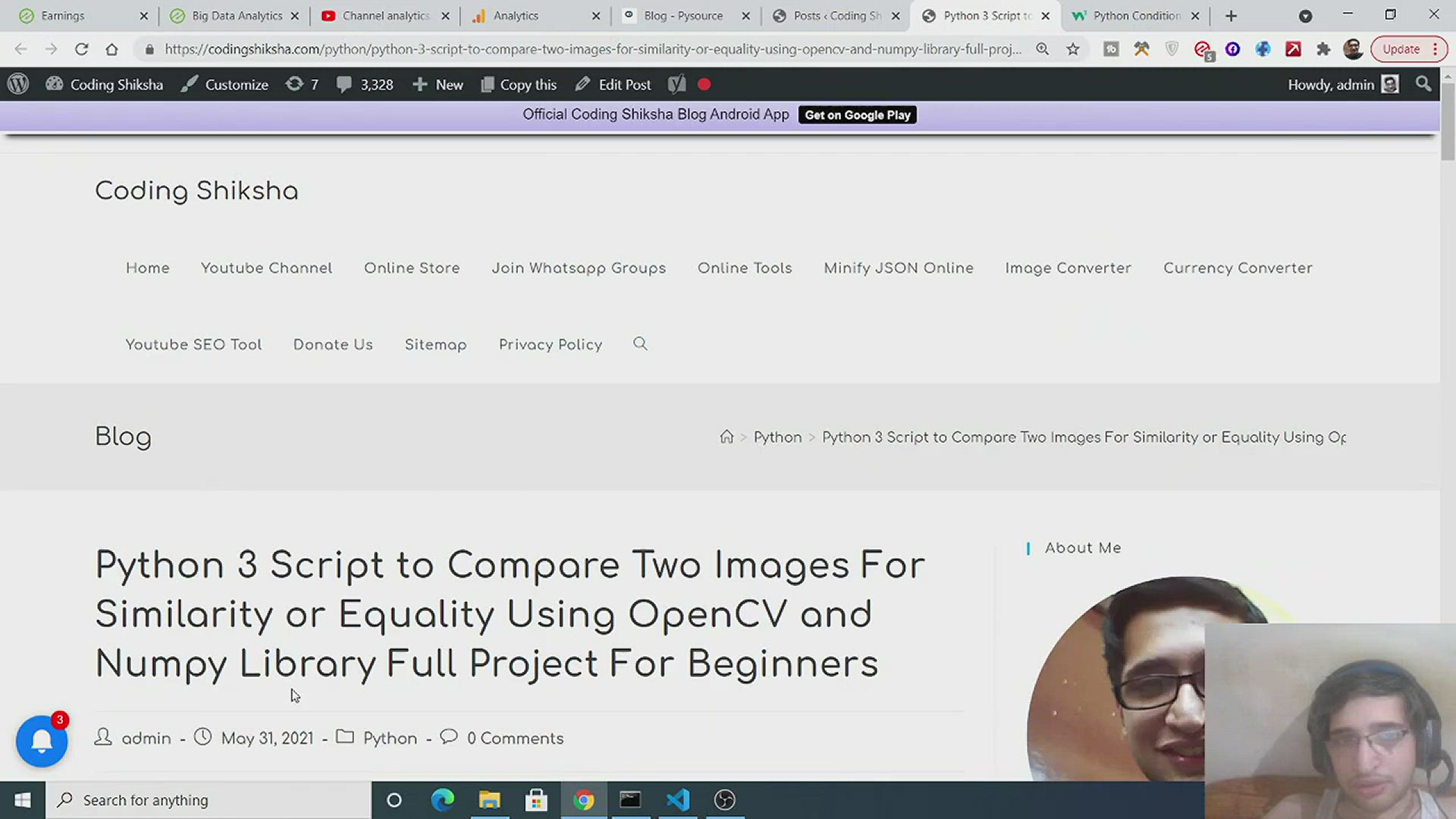Image resolution: width=1456 pixels, height=819 pixels.
Task: Click the breadcrumb home icon
Action: (x=726, y=438)
